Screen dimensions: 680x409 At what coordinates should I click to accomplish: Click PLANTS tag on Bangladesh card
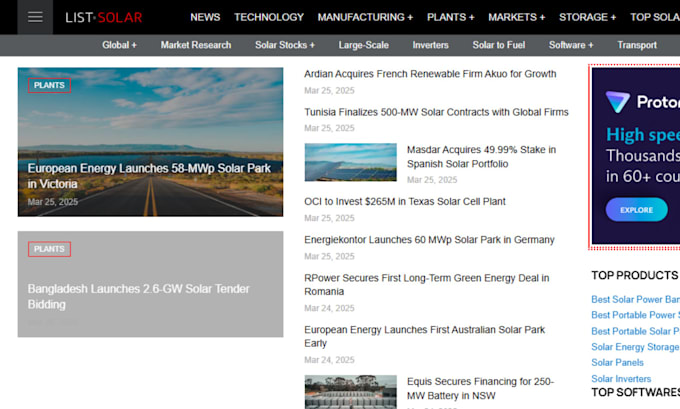pos(49,249)
